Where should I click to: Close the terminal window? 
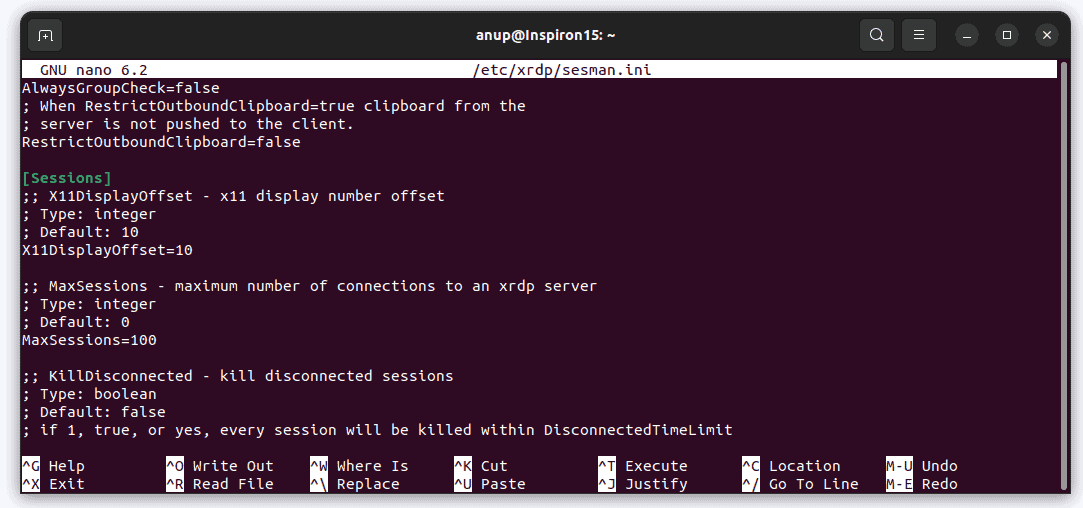tap(1047, 35)
